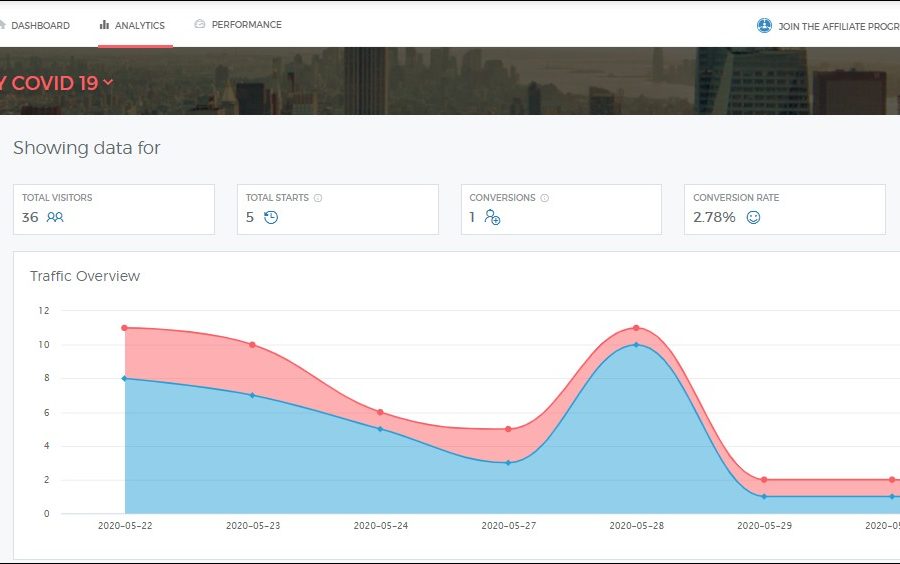Click info icon beside Total Starts
Viewport: 900px width, 564px height.
pyautogui.click(x=318, y=198)
